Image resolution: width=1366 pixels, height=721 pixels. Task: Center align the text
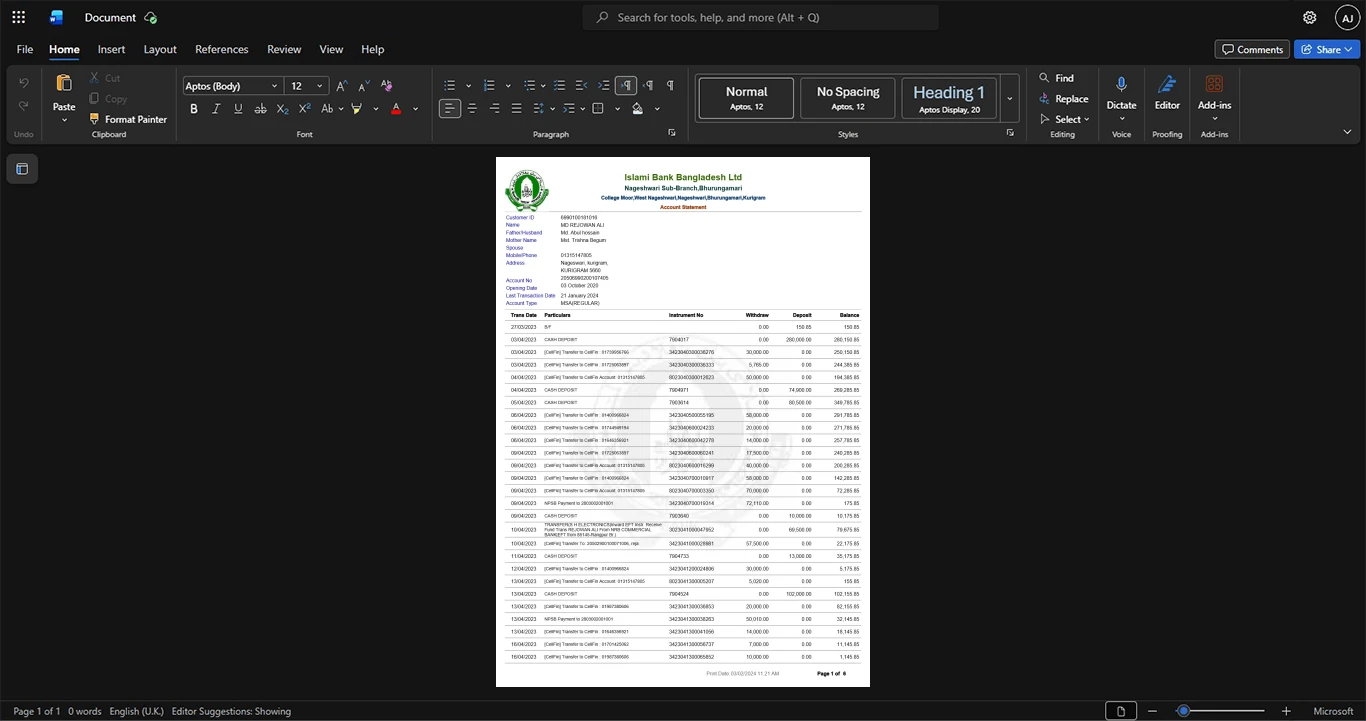point(472,108)
